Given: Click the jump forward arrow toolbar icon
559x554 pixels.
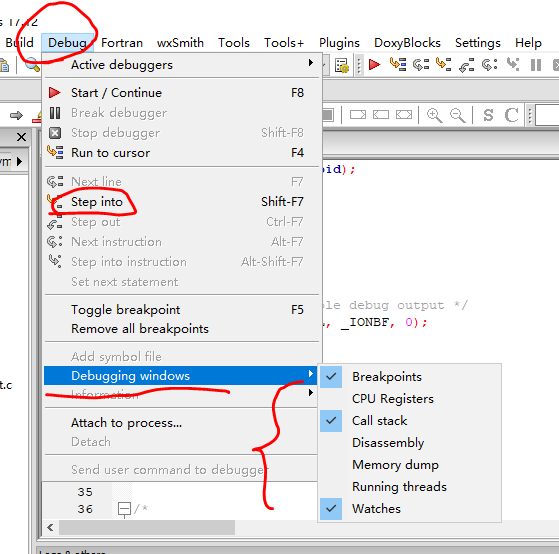Looking at the screenshot, I should click(x=16, y=116).
